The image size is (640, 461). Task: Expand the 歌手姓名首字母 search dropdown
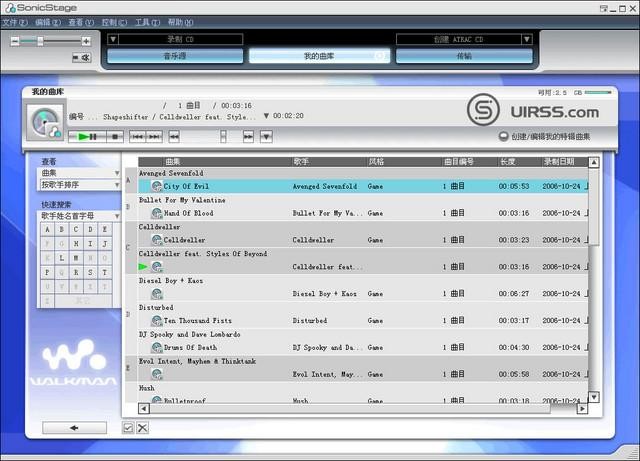click(79, 215)
